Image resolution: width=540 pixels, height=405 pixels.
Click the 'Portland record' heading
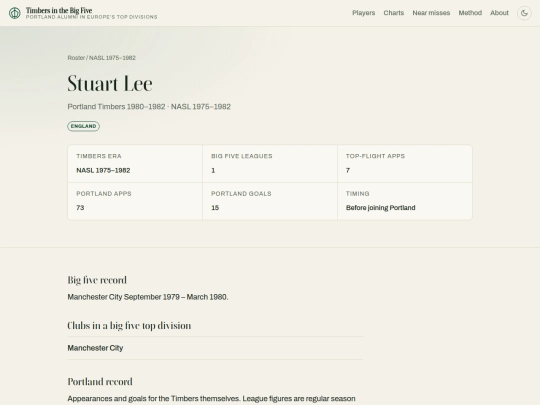point(100,382)
